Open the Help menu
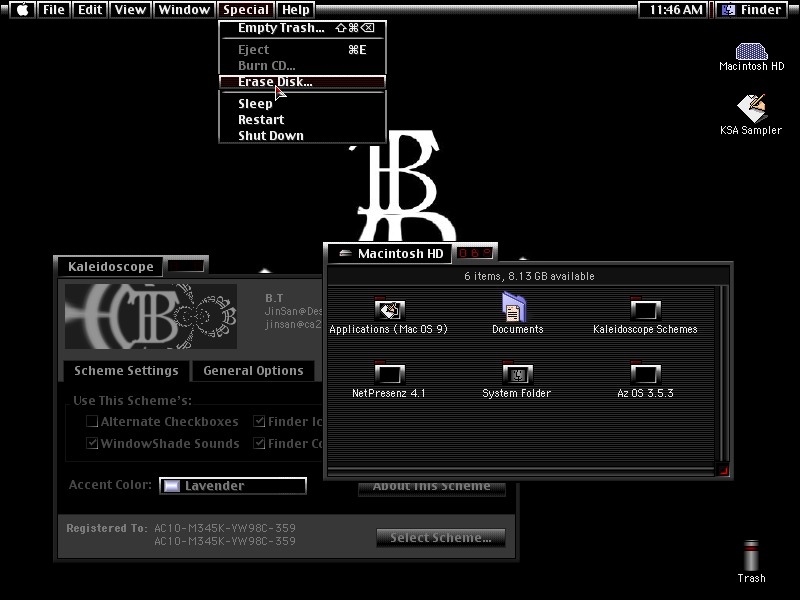The height and width of the screenshot is (600, 800). (x=296, y=10)
